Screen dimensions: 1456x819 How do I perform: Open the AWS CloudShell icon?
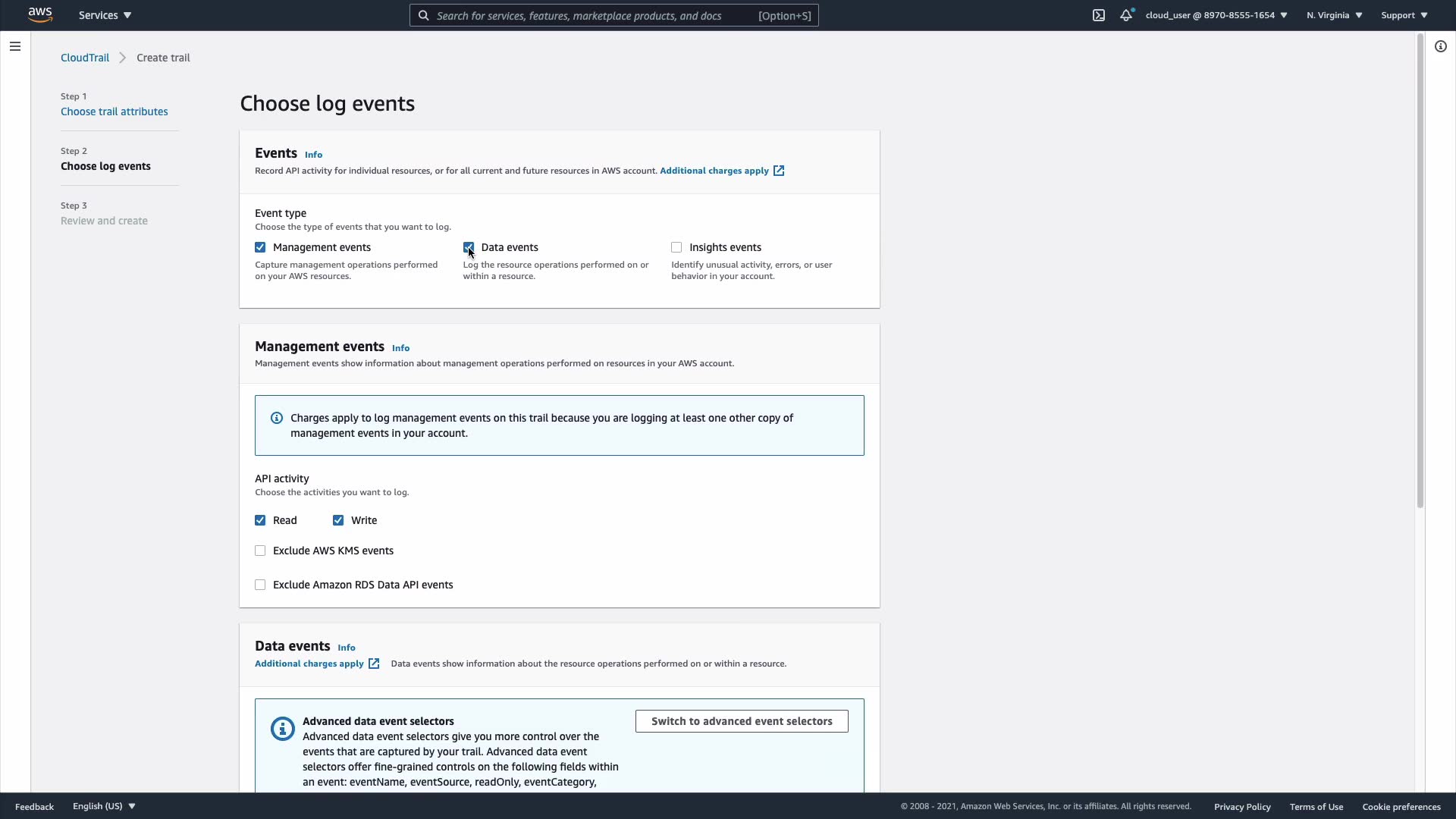click(1099, 15)
